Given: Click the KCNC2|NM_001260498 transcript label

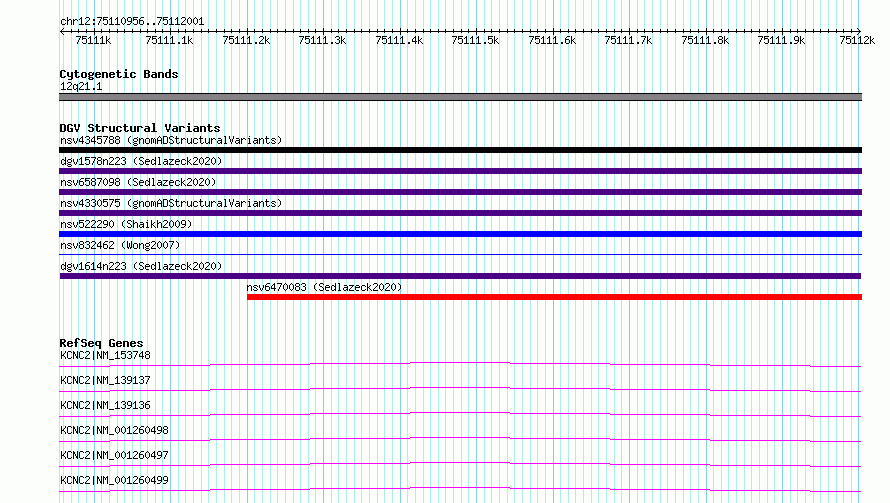Looking at the screenshot, I should [114, 430].
